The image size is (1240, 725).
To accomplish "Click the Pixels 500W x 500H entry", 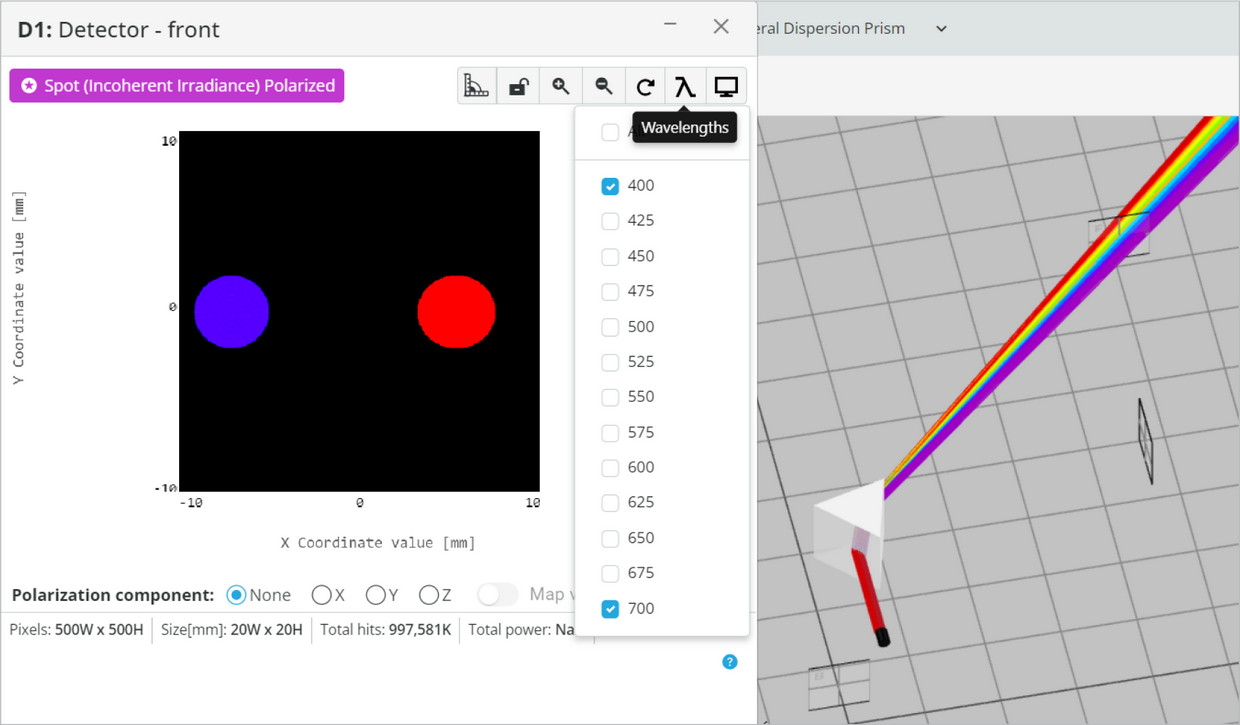I will click(76, 630).
